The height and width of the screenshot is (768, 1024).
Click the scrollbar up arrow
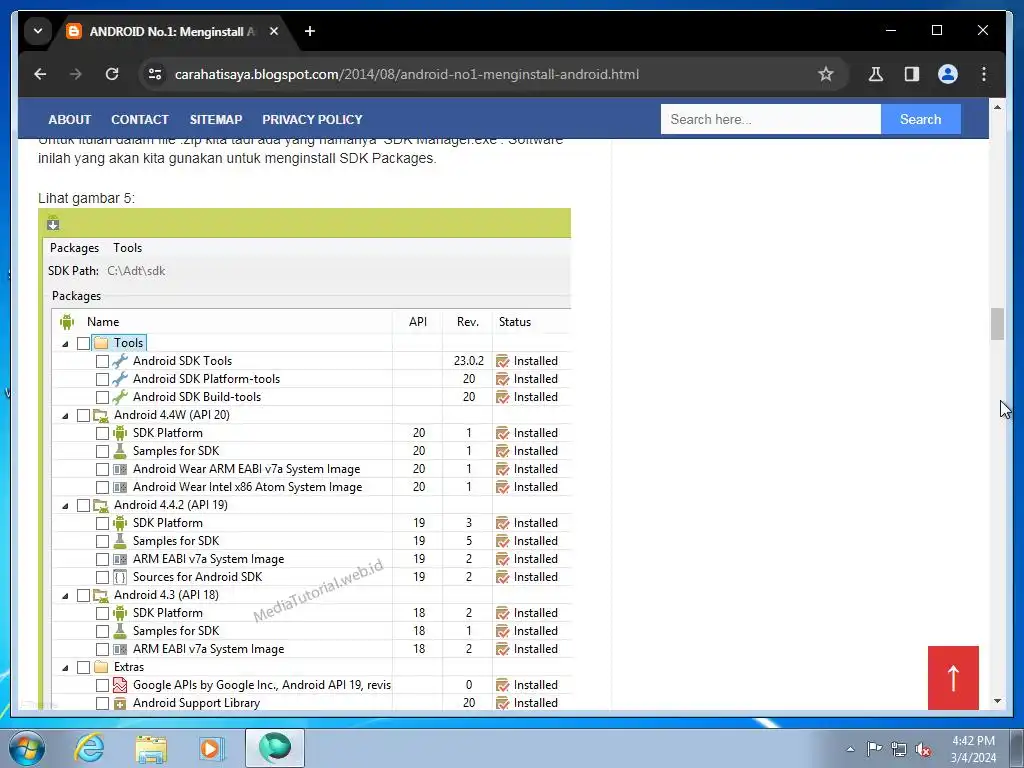(997, 106)
